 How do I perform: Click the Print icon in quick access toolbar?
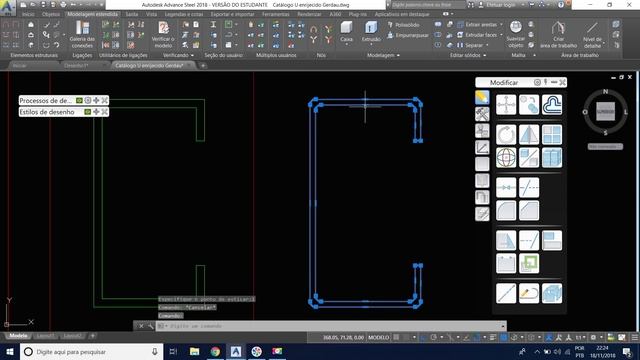(63, 5)
